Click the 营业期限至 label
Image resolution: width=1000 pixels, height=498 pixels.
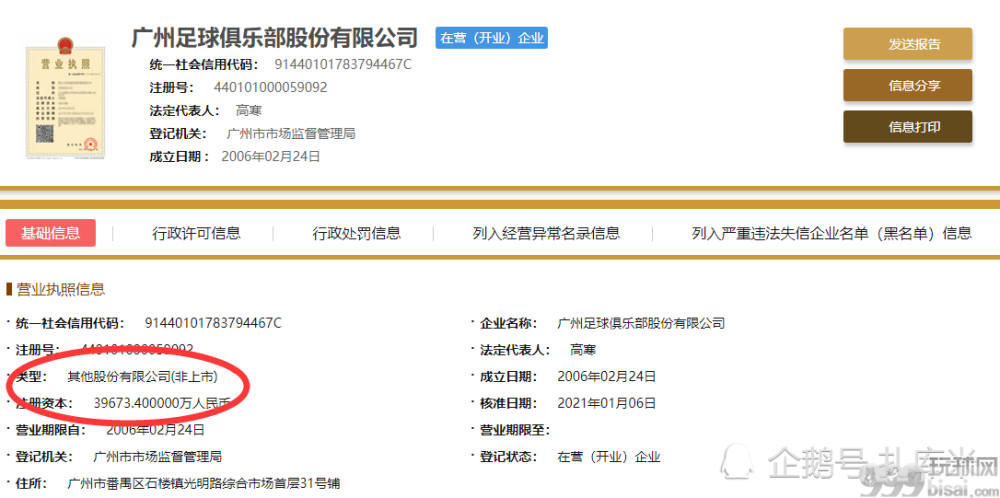click(x=515, y=430)
